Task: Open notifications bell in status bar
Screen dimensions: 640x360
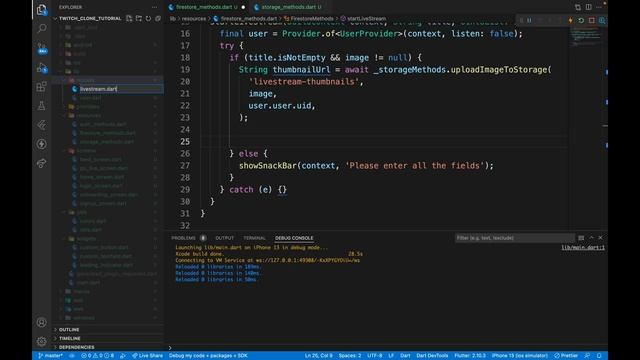Action: pyautogui.click(x=599, y=356)
